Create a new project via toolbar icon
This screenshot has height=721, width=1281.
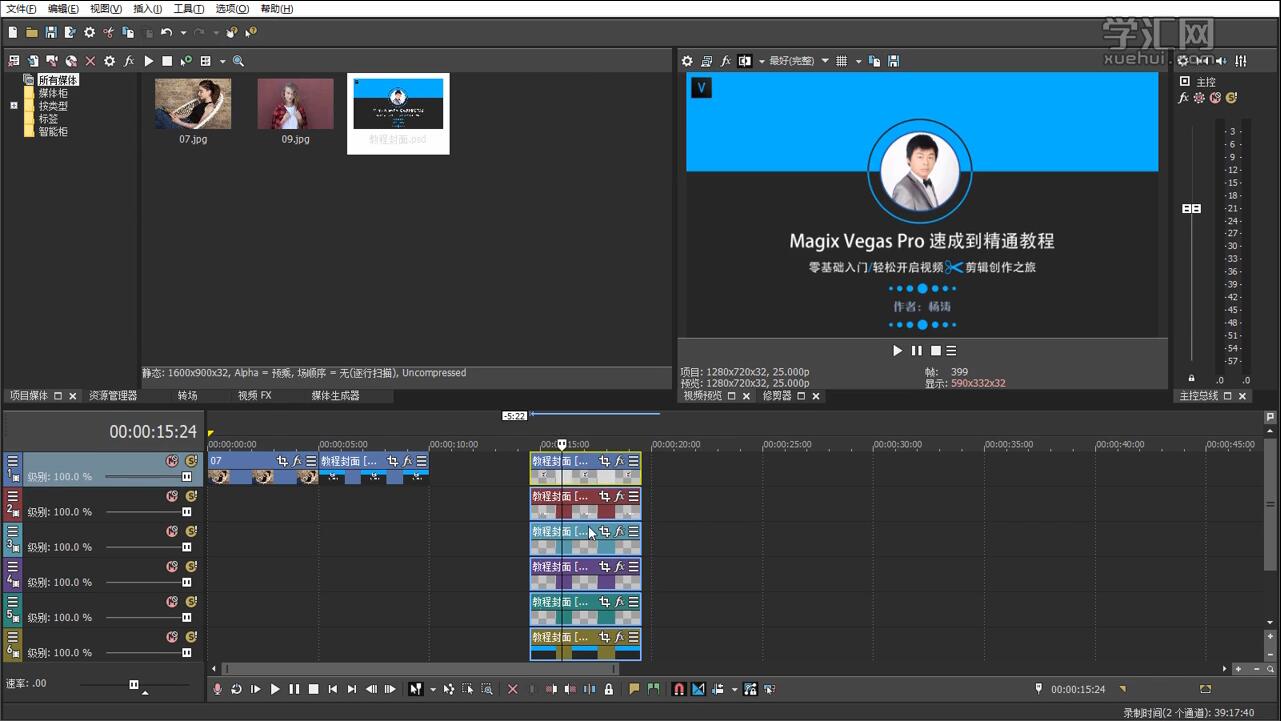12,32
